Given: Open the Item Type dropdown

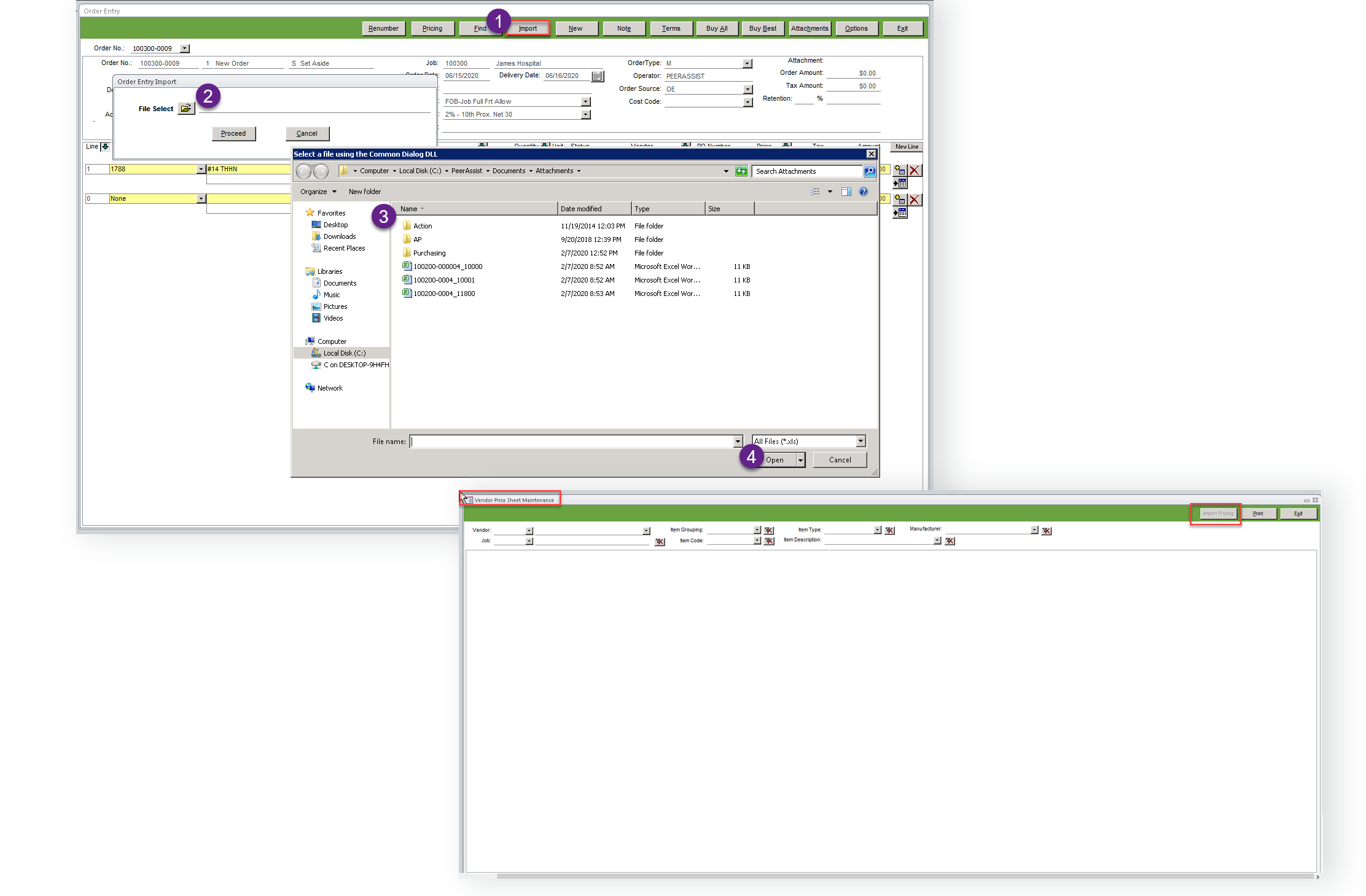Looking at the screenshot, I should tap(877, 530).
